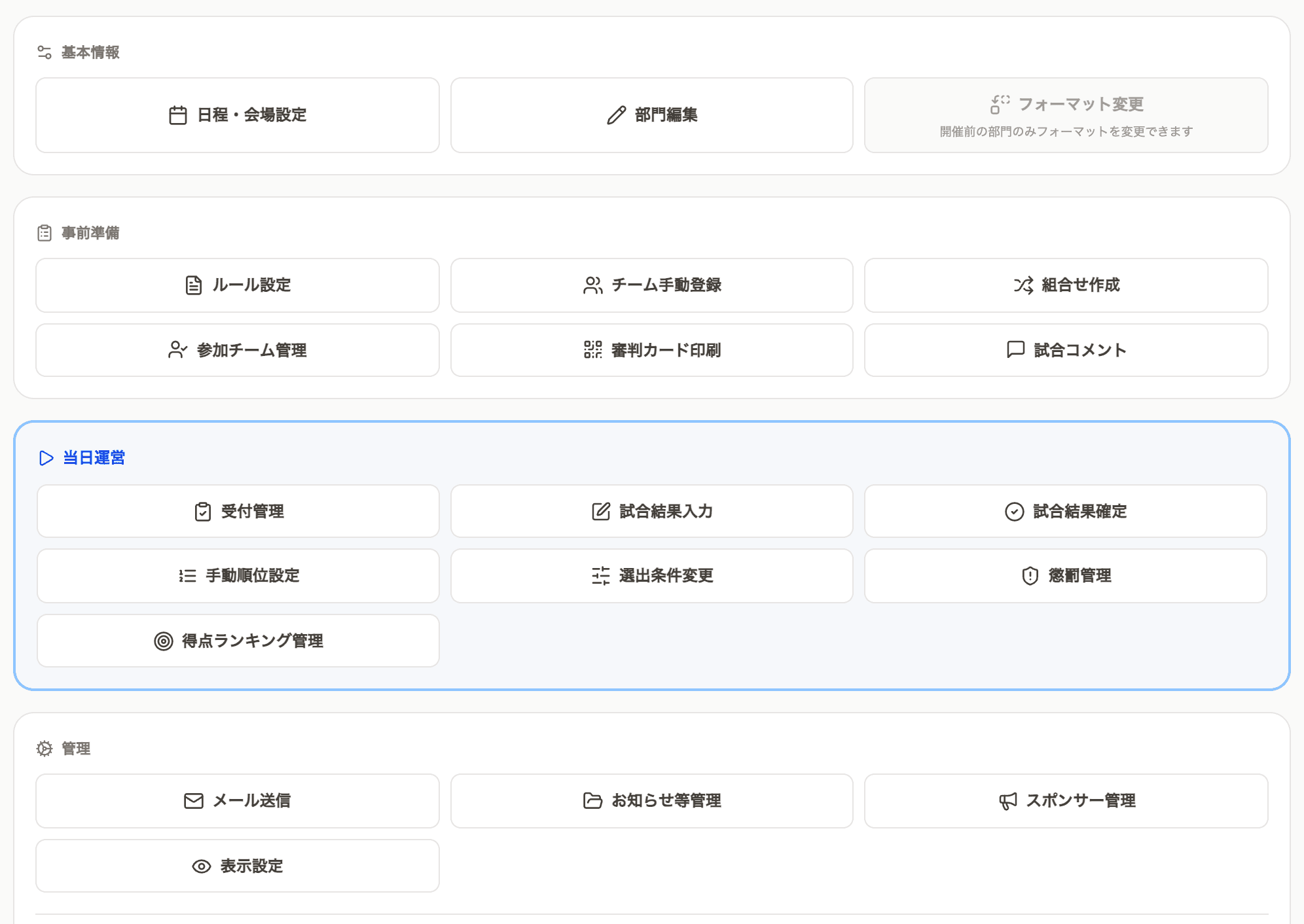Click the calendar icon on 日程・会場設定

178,115
